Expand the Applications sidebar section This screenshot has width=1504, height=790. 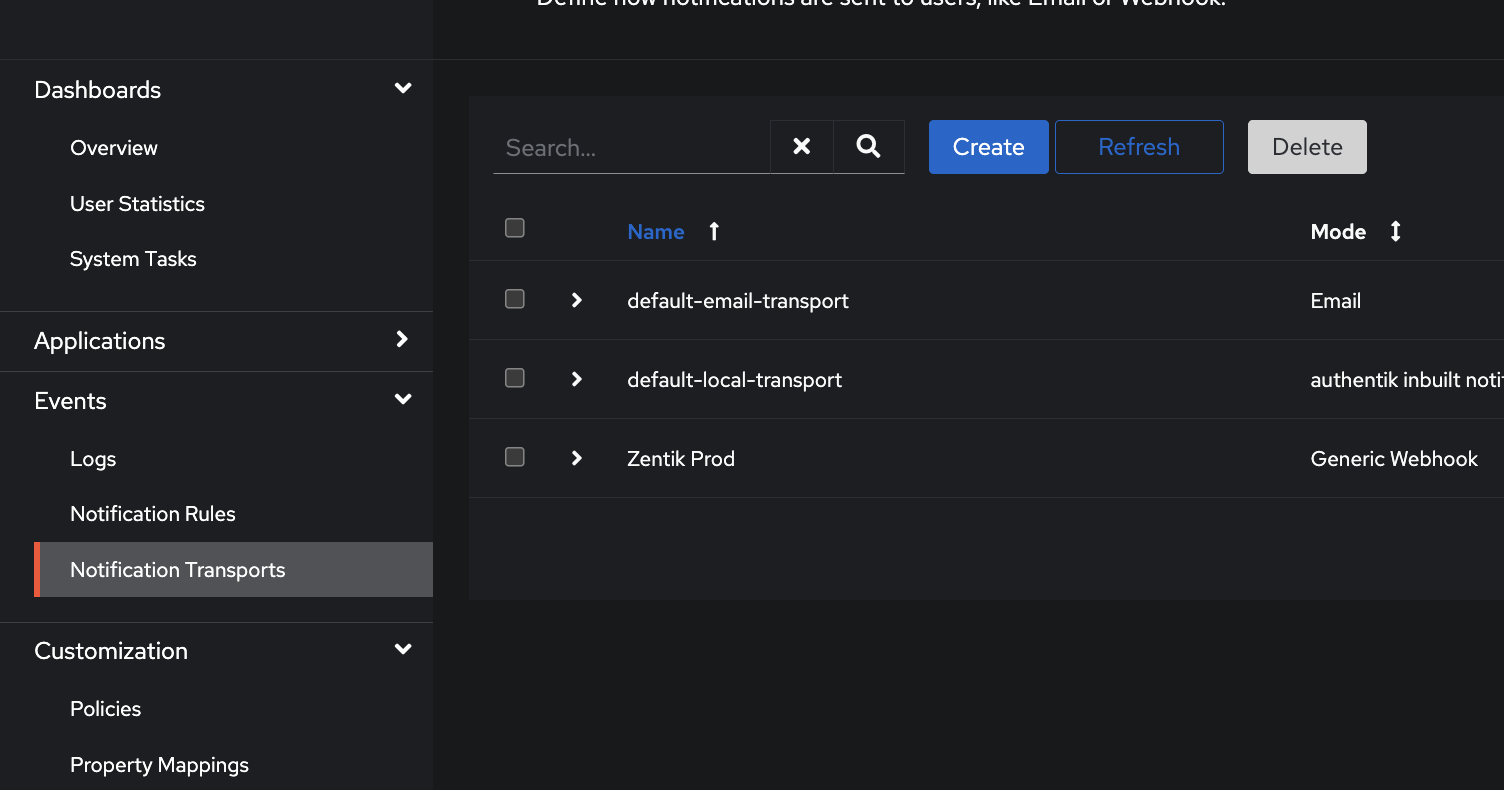(x=403, y=340)
